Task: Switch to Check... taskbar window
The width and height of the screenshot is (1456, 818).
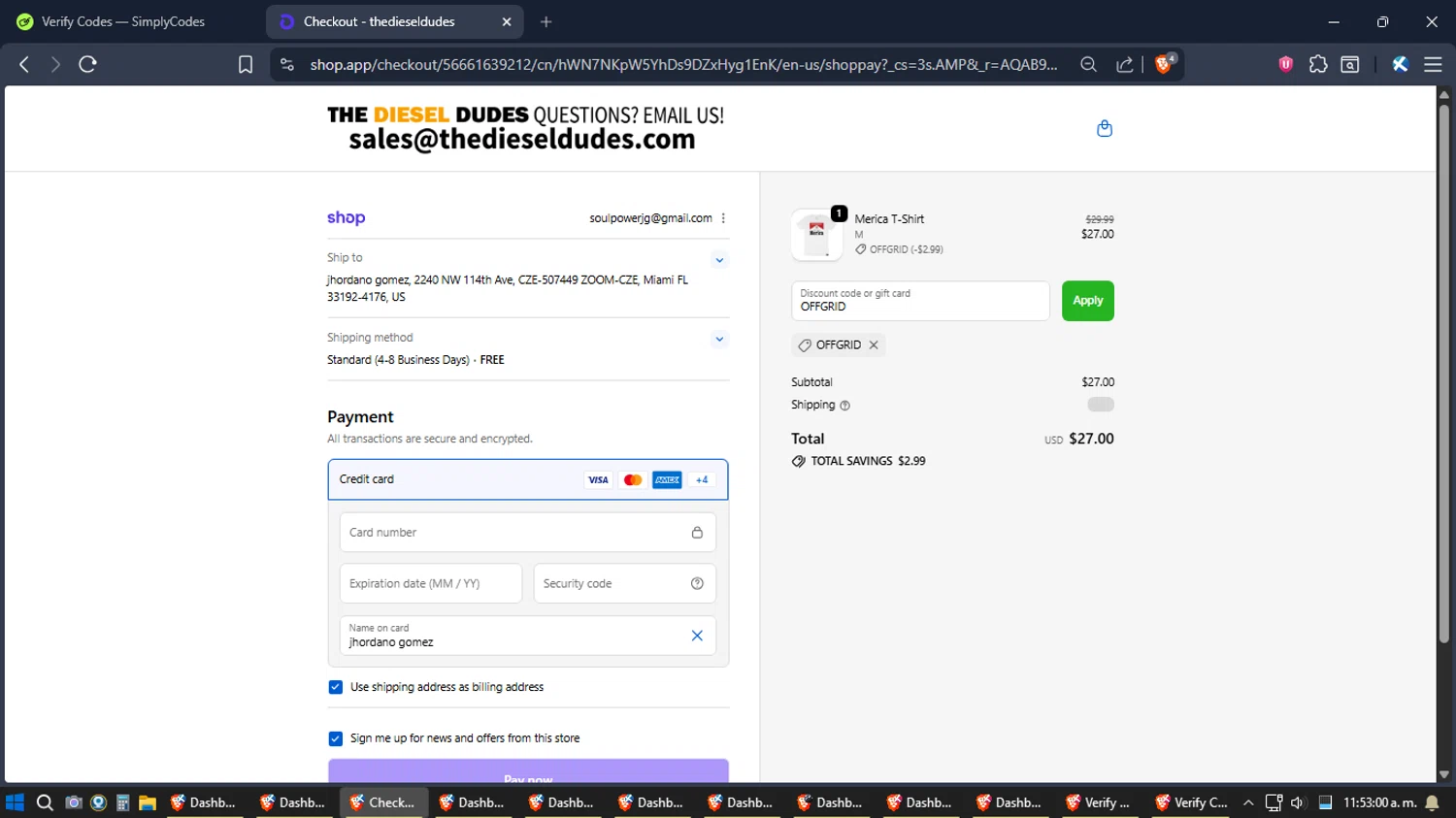Action: pos(383,802)
